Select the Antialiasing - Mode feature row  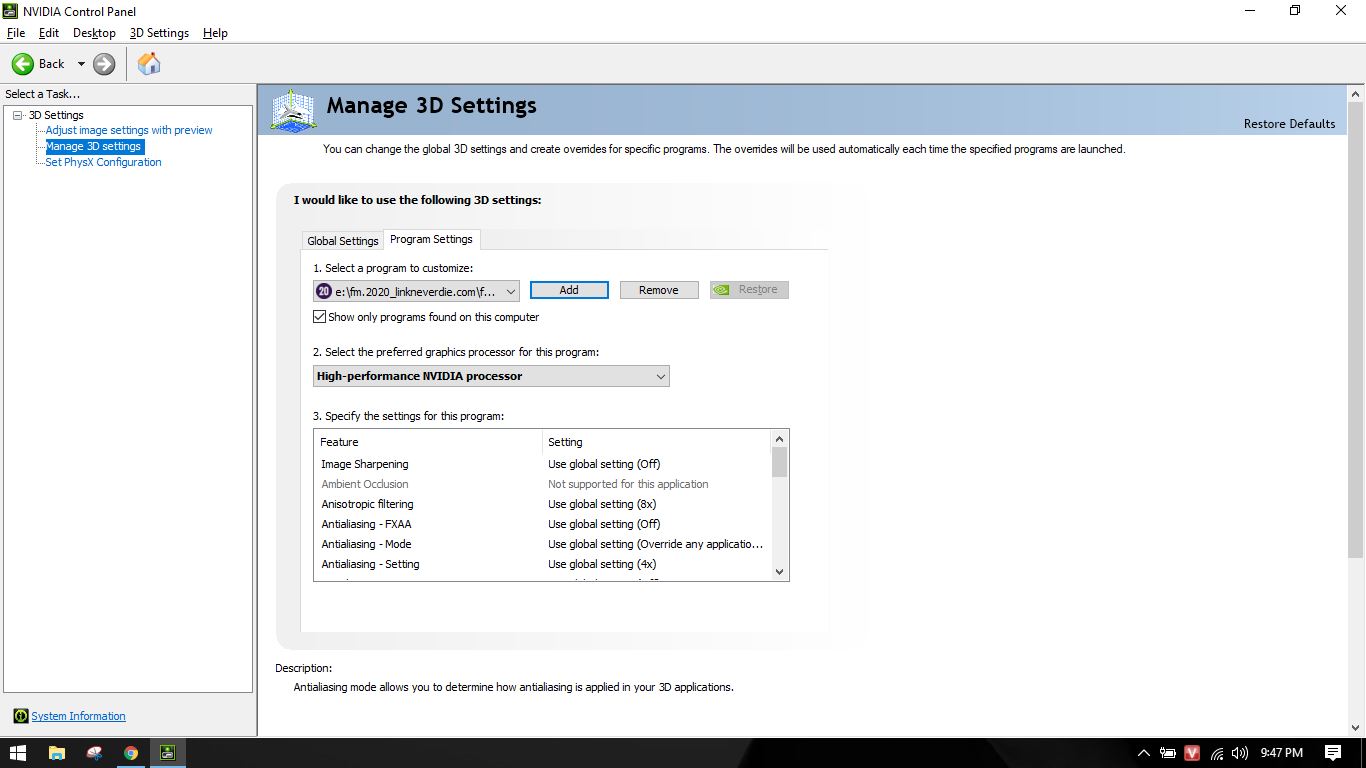[366, 544]
